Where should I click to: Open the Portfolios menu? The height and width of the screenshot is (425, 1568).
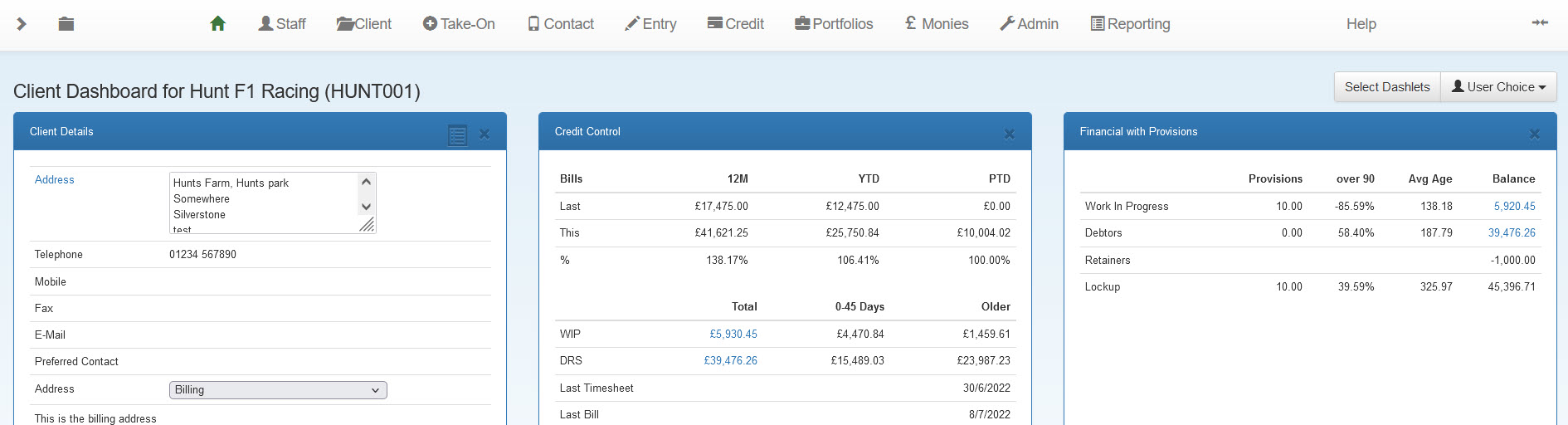[x=834, y=24]
